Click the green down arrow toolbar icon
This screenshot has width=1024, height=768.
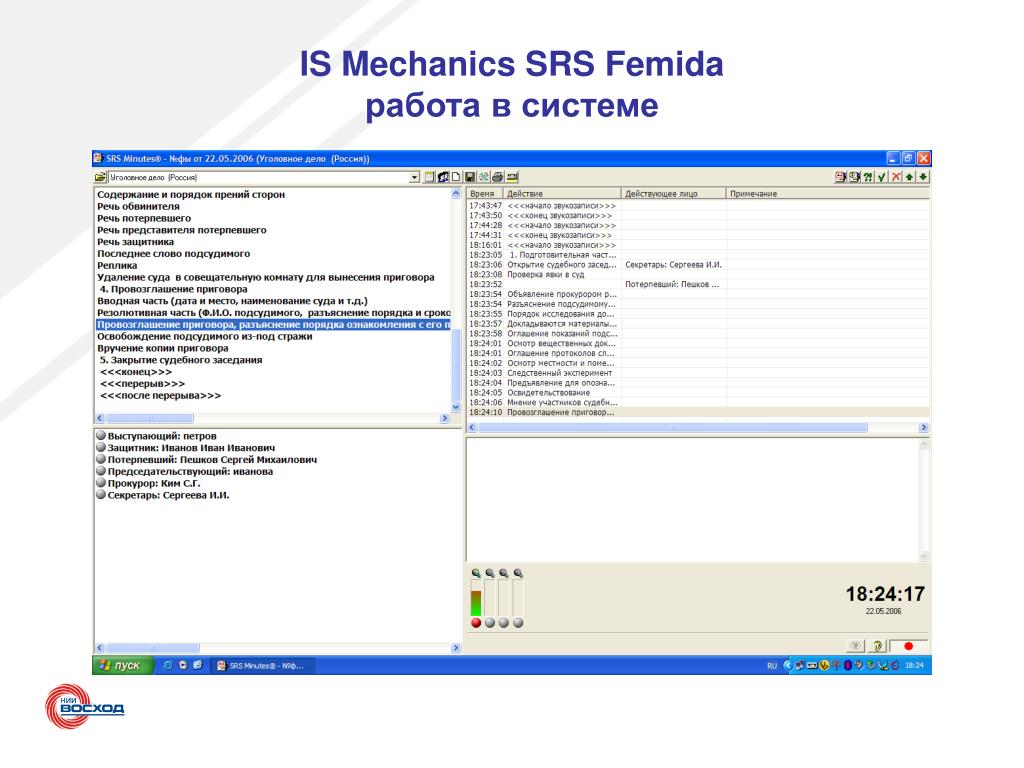923,177
